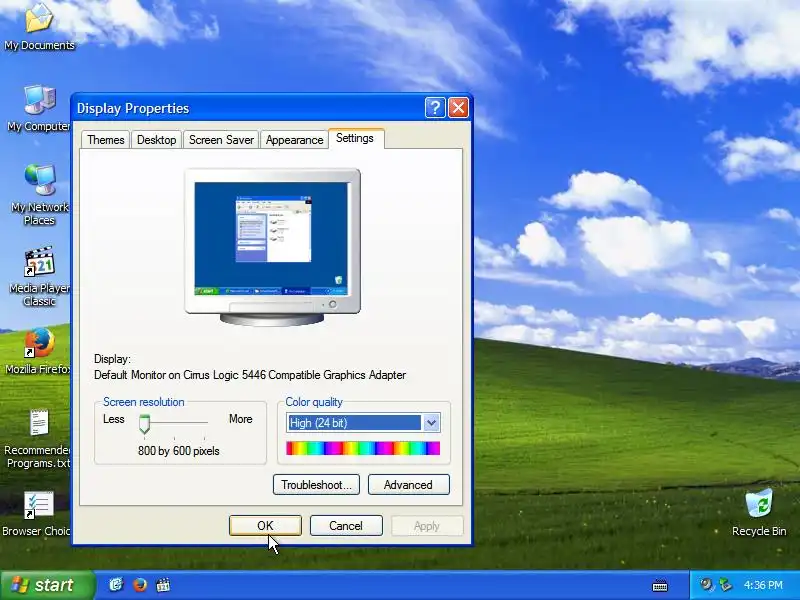800x600 pixels.
Task: Switch to the Themes tab
Action: pyautogui.click(x=106, y=140)
